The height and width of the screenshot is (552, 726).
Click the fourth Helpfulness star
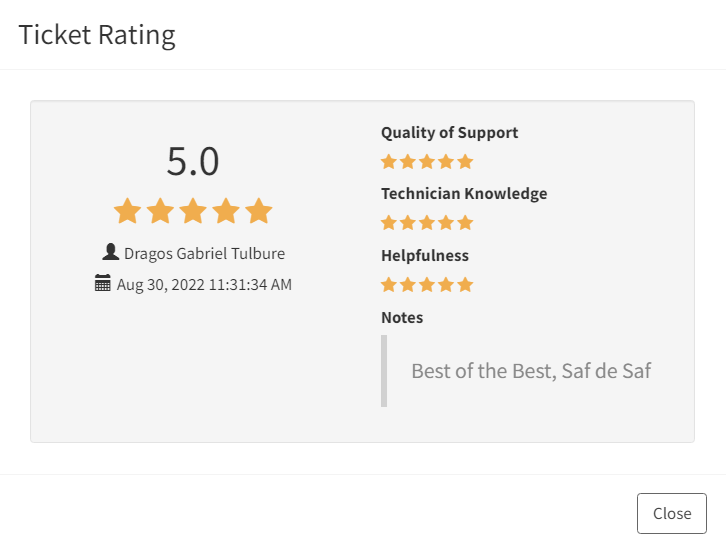[446, 284]
